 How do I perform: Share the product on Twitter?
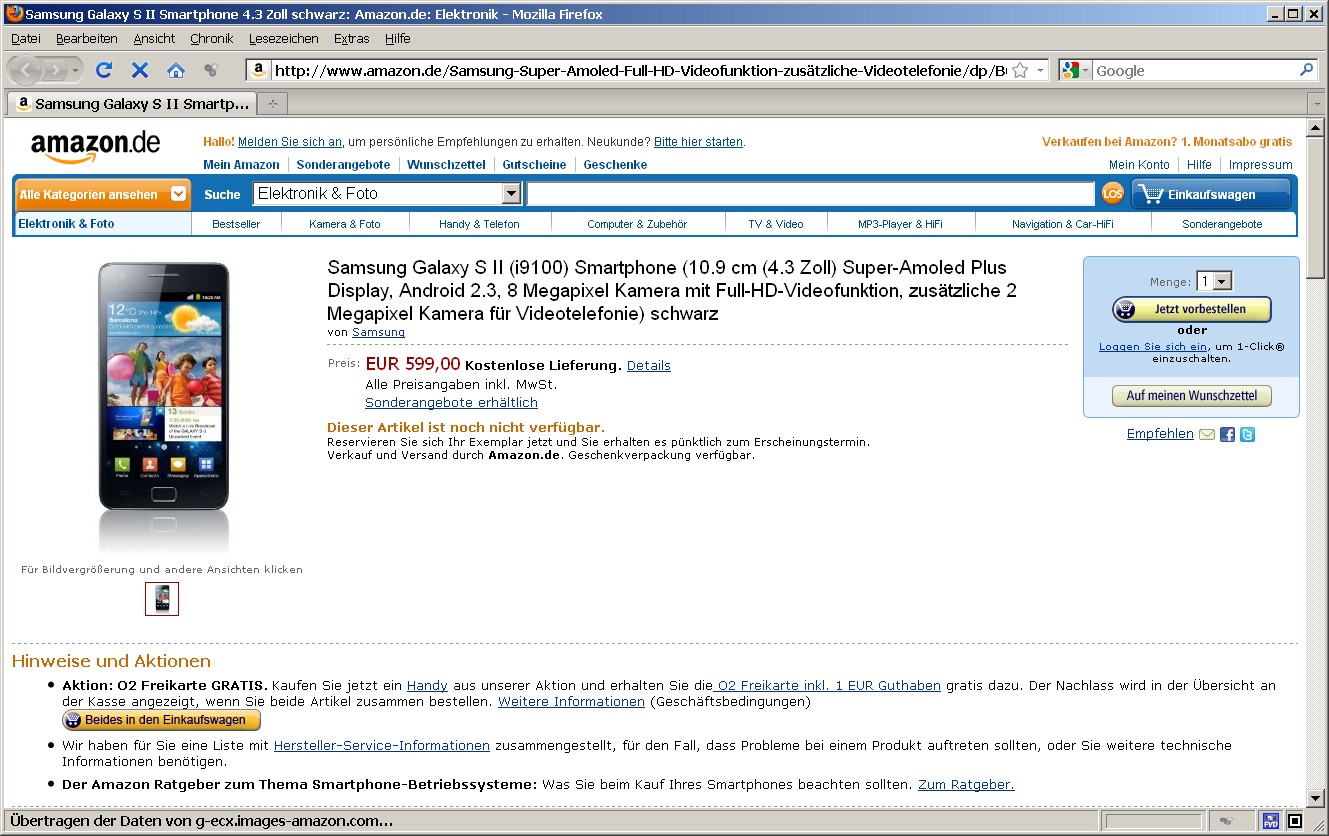tap(1247, 434)
